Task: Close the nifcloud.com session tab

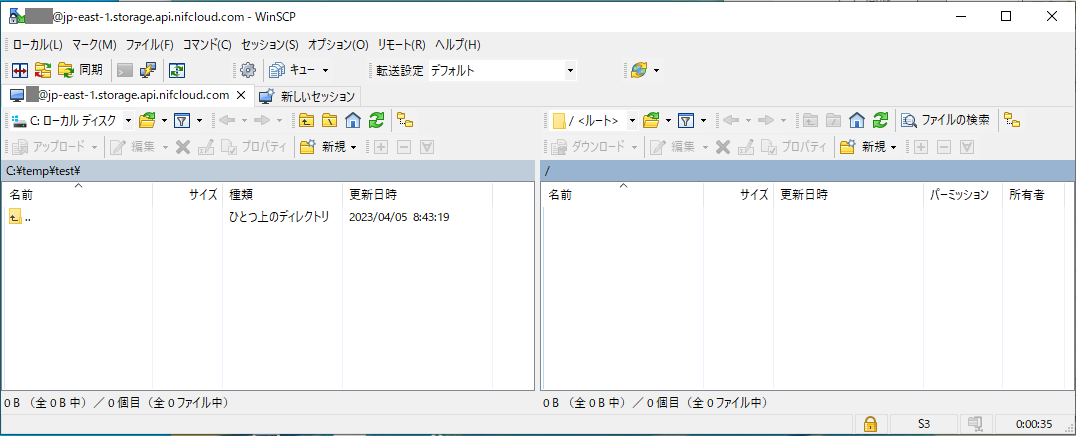Action: [241, 95]
